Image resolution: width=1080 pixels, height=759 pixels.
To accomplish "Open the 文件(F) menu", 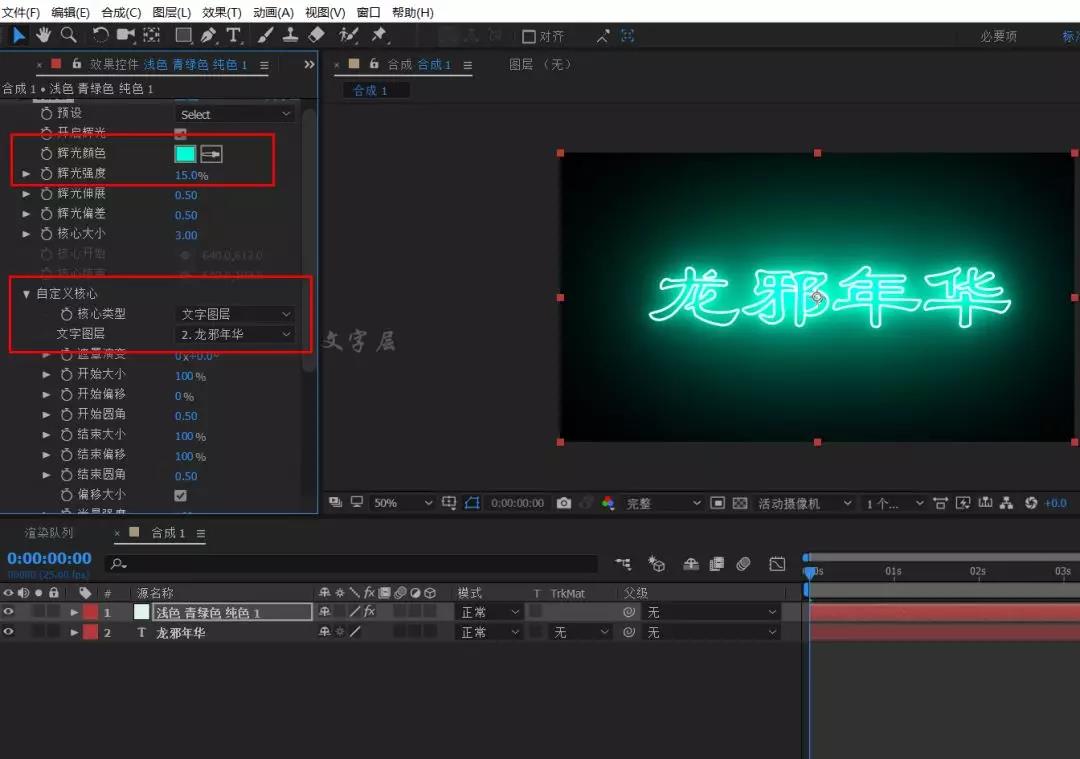I will 21,12.
